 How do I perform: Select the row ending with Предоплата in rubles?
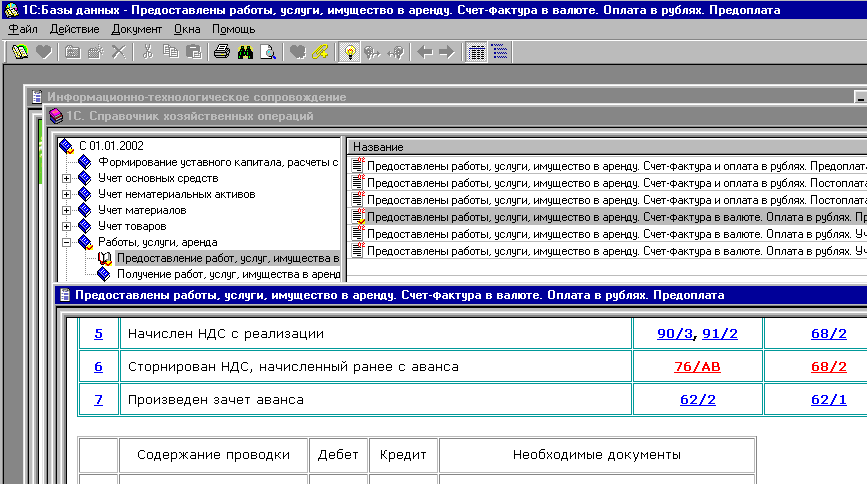pyautogui.click(x=608, y=166)
